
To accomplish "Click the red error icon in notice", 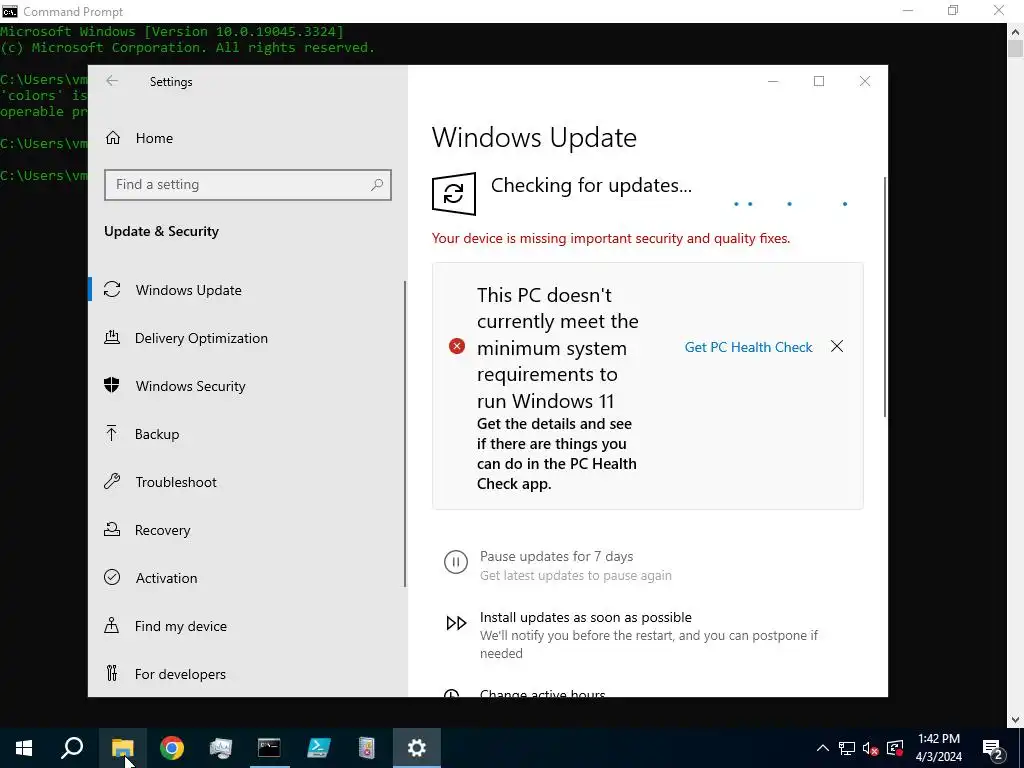I will click(x=456, y=346).
